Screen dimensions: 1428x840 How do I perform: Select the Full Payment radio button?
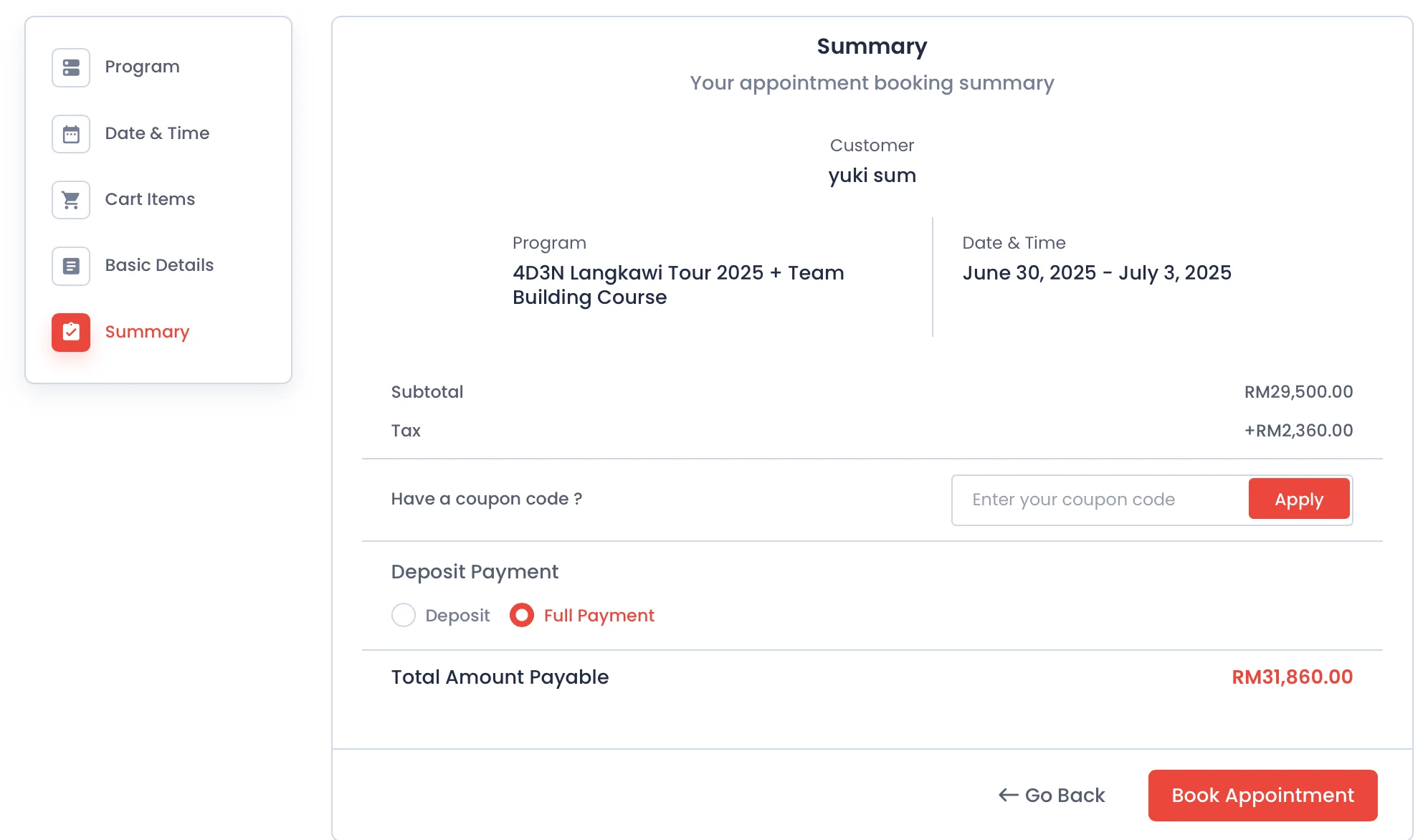point(522,615)
